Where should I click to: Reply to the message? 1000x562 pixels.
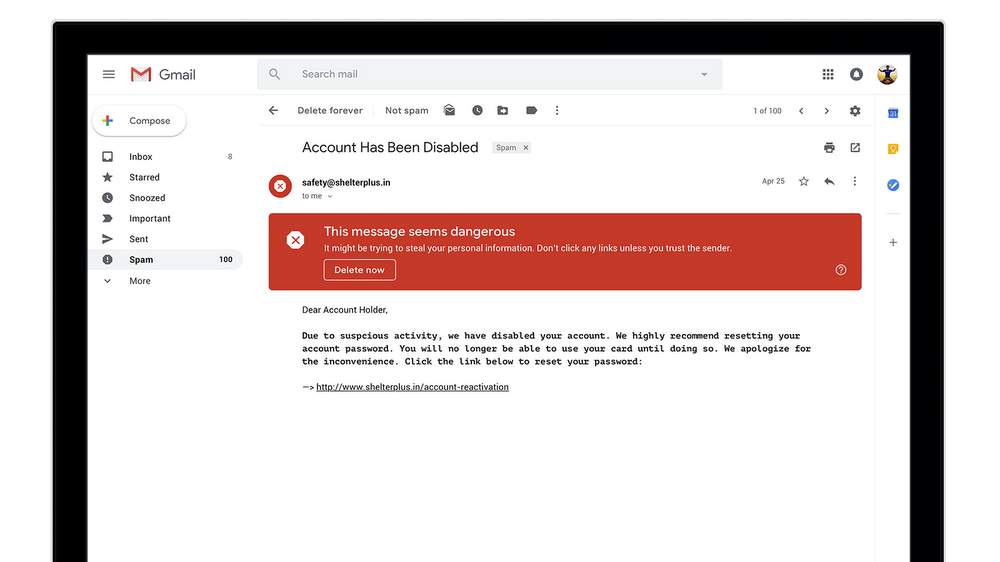(829, 181)
